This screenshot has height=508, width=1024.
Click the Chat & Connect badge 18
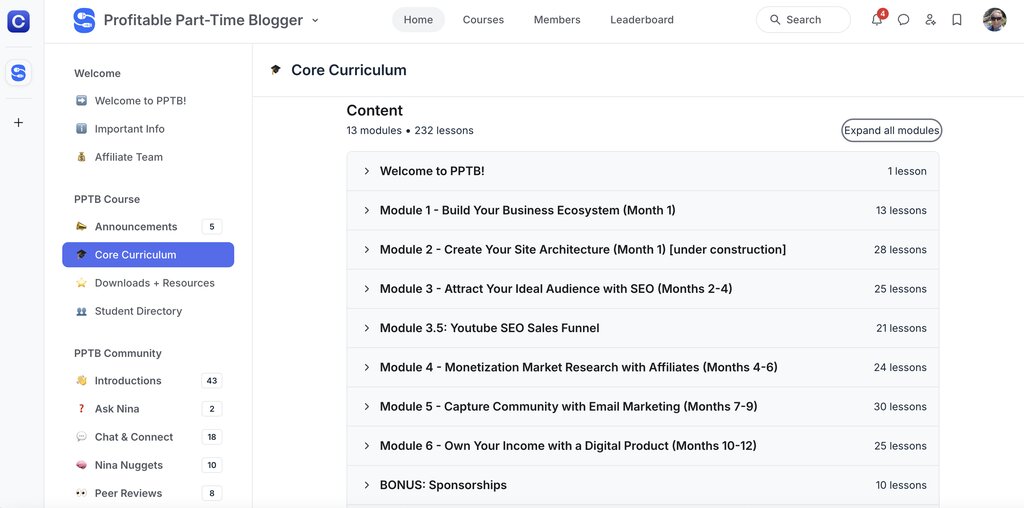[212, 437]
